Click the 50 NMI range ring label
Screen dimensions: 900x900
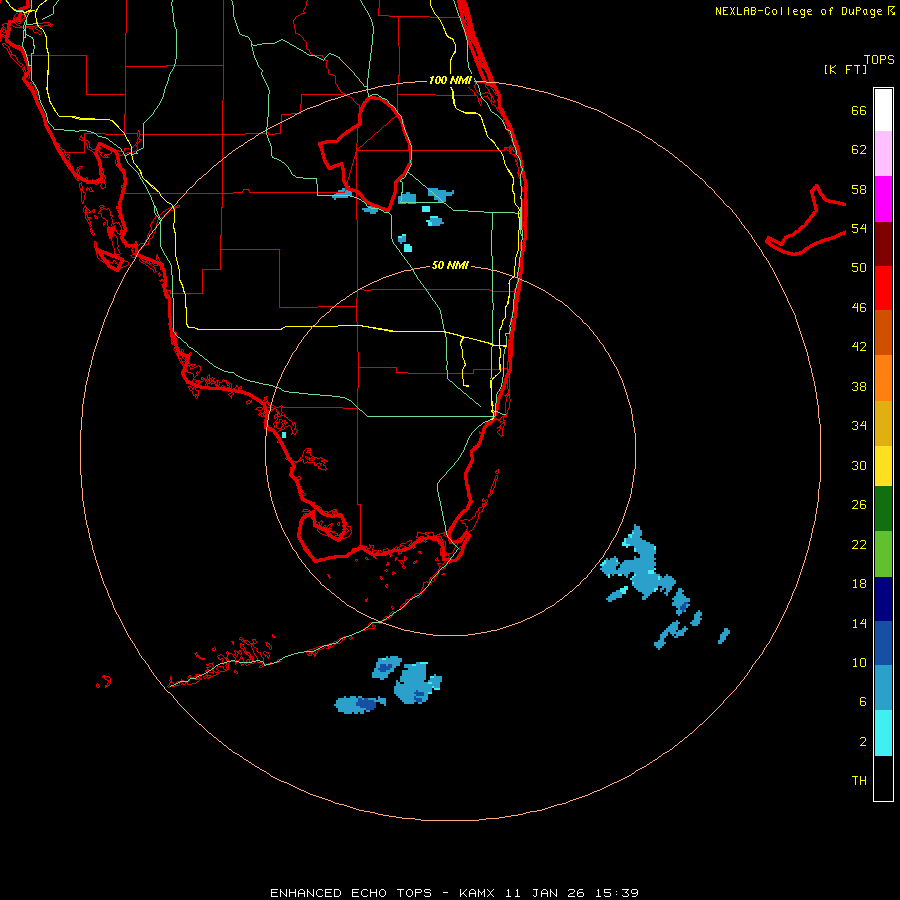click(450, 265)
